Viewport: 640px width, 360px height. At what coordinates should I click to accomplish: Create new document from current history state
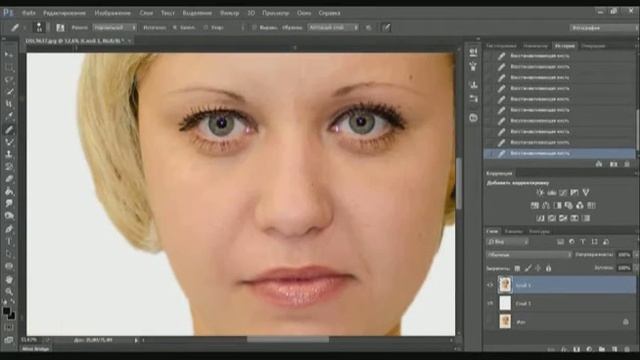599,164
